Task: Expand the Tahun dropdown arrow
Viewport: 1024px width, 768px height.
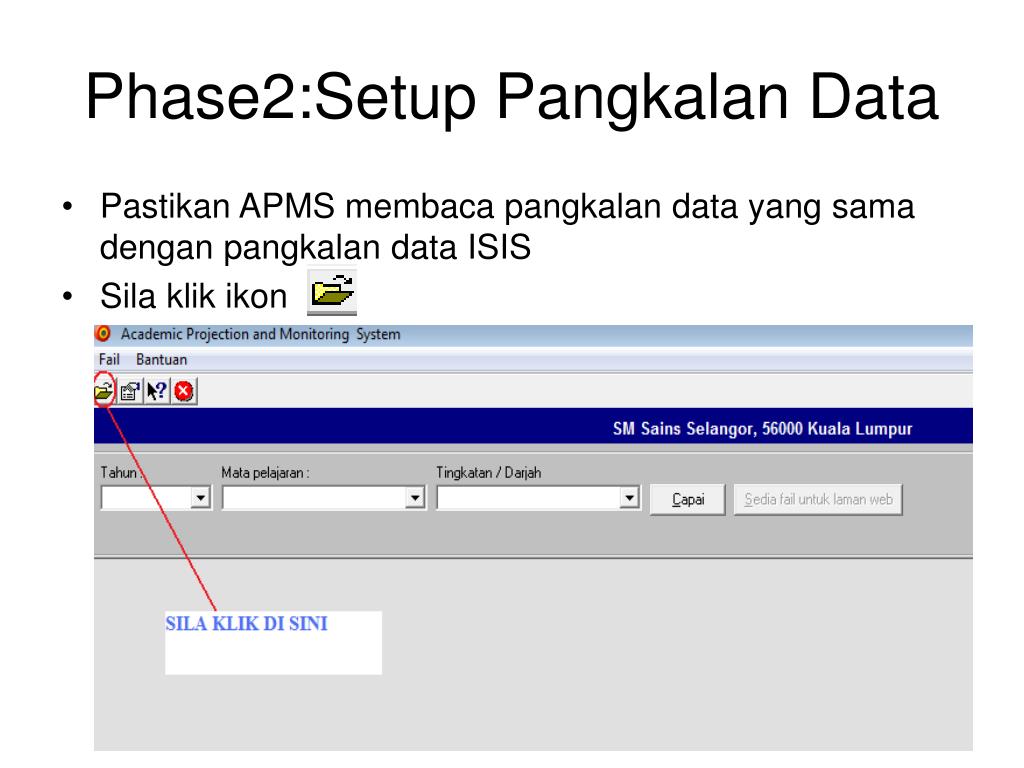Action: tap(200, 498)
